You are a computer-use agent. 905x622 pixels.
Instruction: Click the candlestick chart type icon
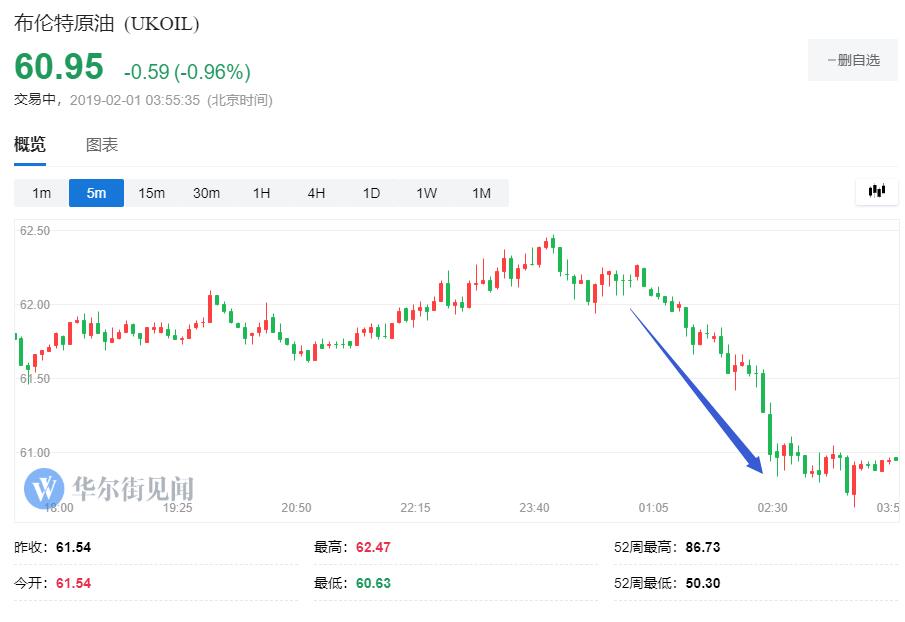(877, 191)
